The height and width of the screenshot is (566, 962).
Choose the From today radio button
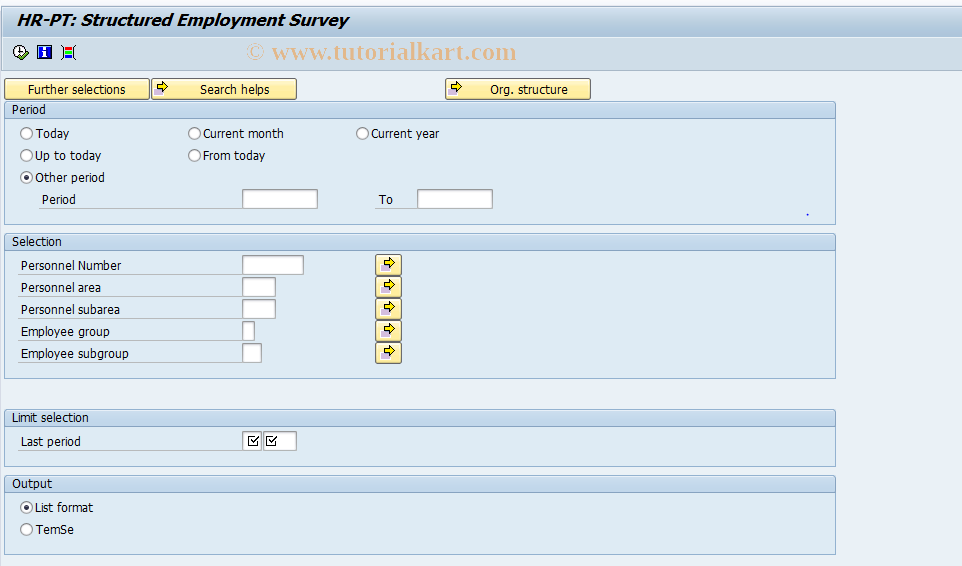194,156
